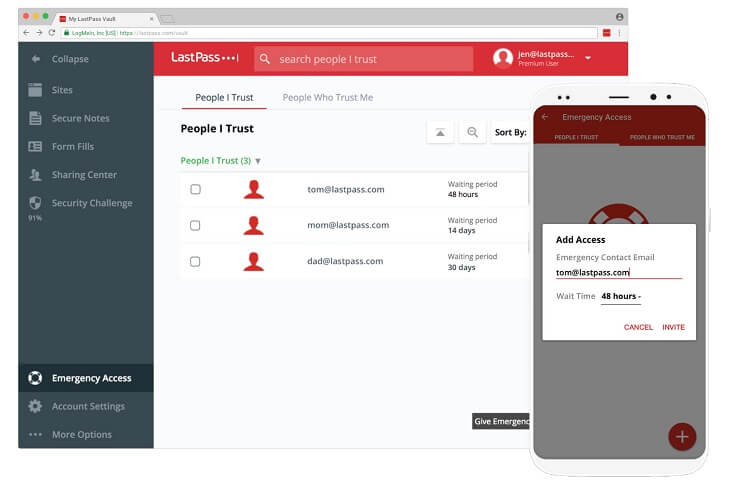729x500 pixels.
Task: Tap the red plus floating button
Action: 682,436
